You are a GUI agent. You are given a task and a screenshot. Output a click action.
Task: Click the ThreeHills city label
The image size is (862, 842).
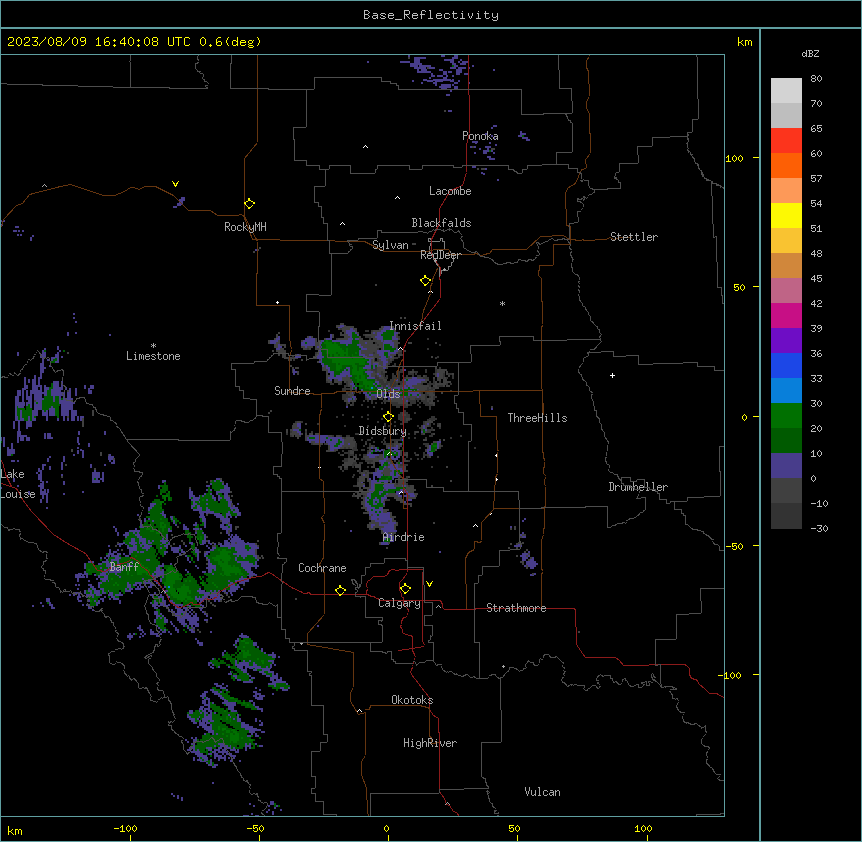[x=537, y=418]
